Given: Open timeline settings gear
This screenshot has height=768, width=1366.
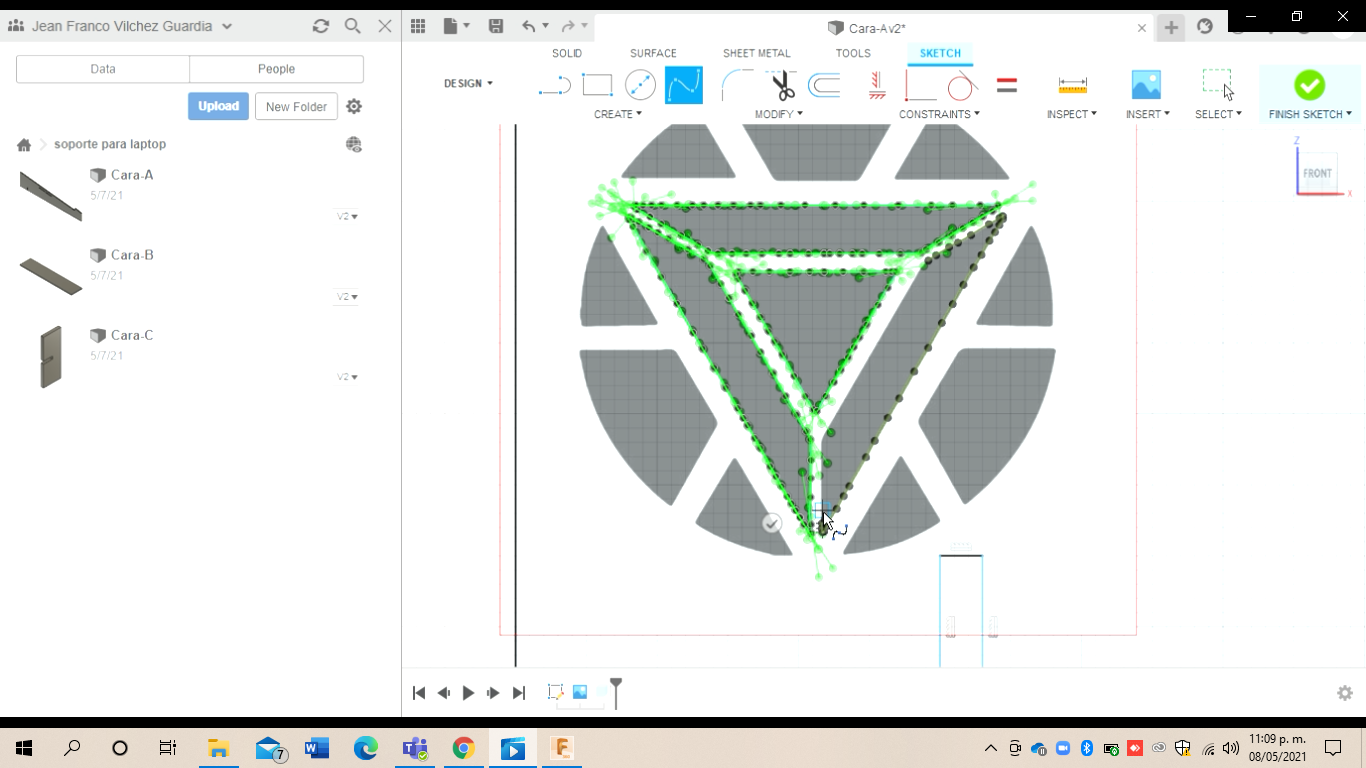Looking at the screenshot, I should pos(1345,693).
